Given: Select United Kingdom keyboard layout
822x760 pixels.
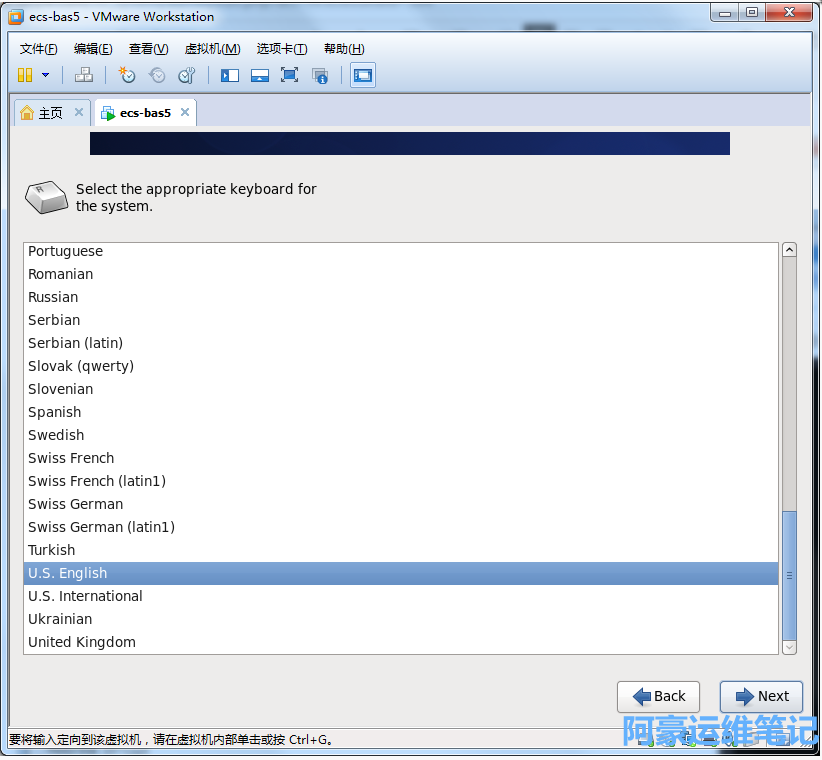Looking at the screenshot, I should point(82,642).
